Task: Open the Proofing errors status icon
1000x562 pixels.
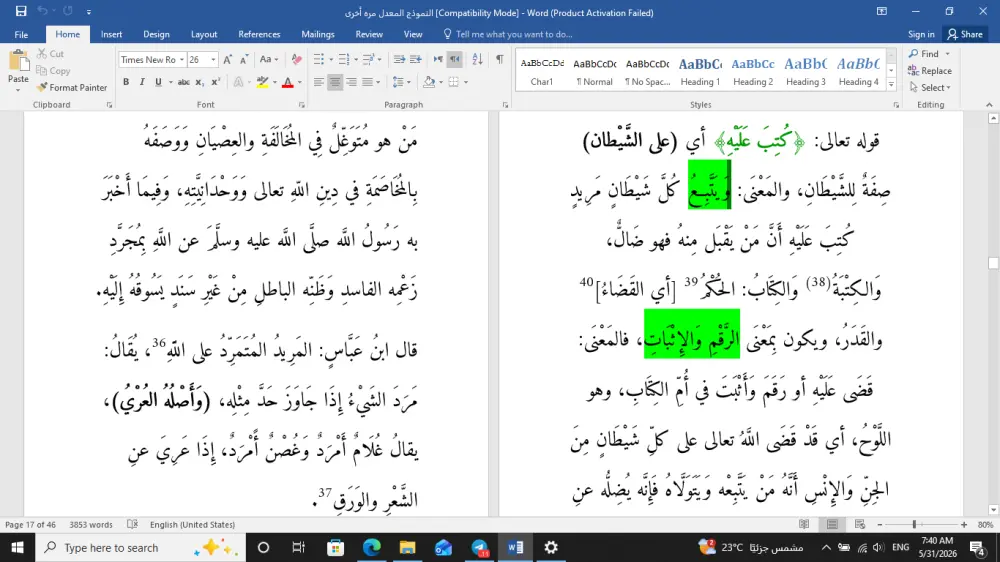Action: point(132,524)
